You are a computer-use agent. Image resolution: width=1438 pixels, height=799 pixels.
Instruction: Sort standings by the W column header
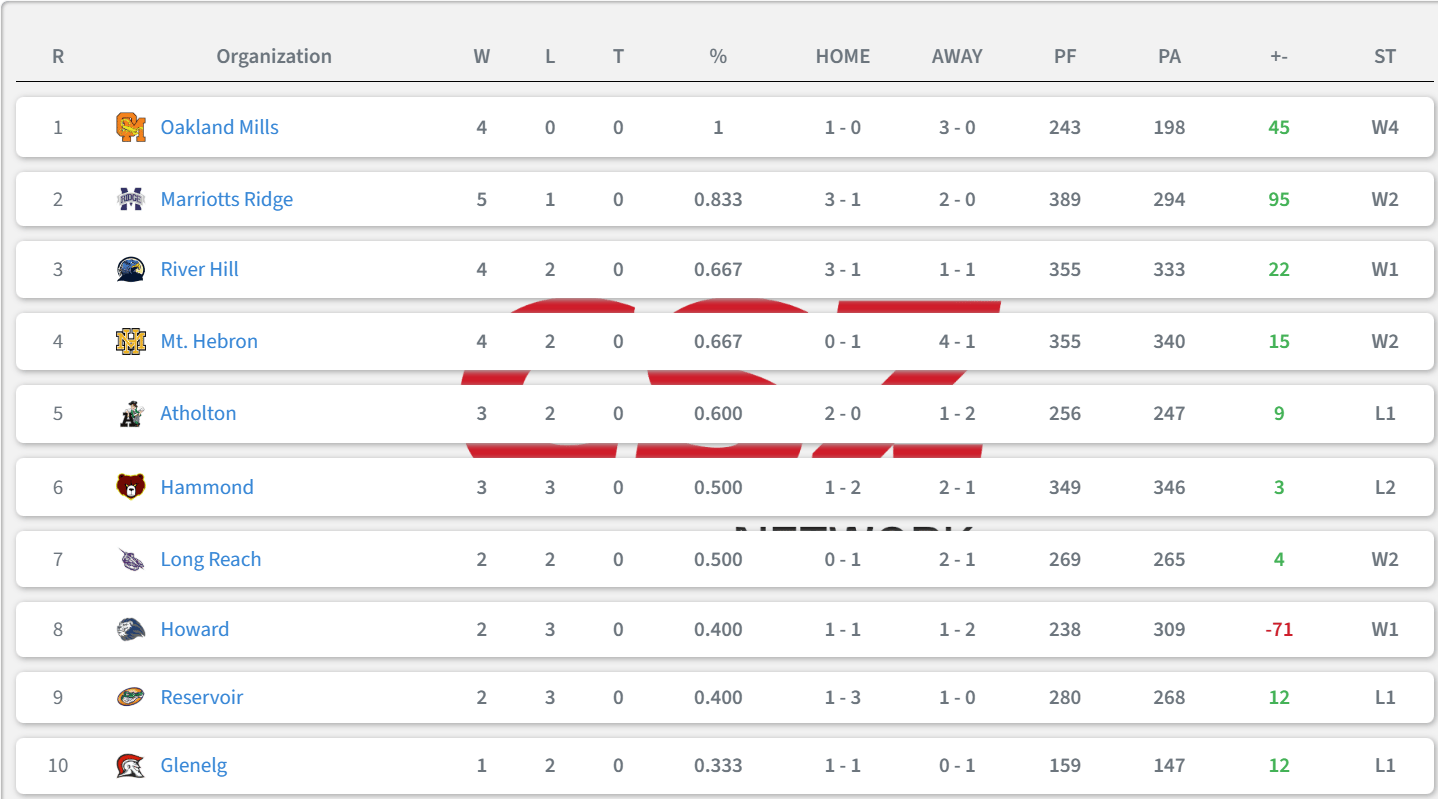click(x=482, y=56)
